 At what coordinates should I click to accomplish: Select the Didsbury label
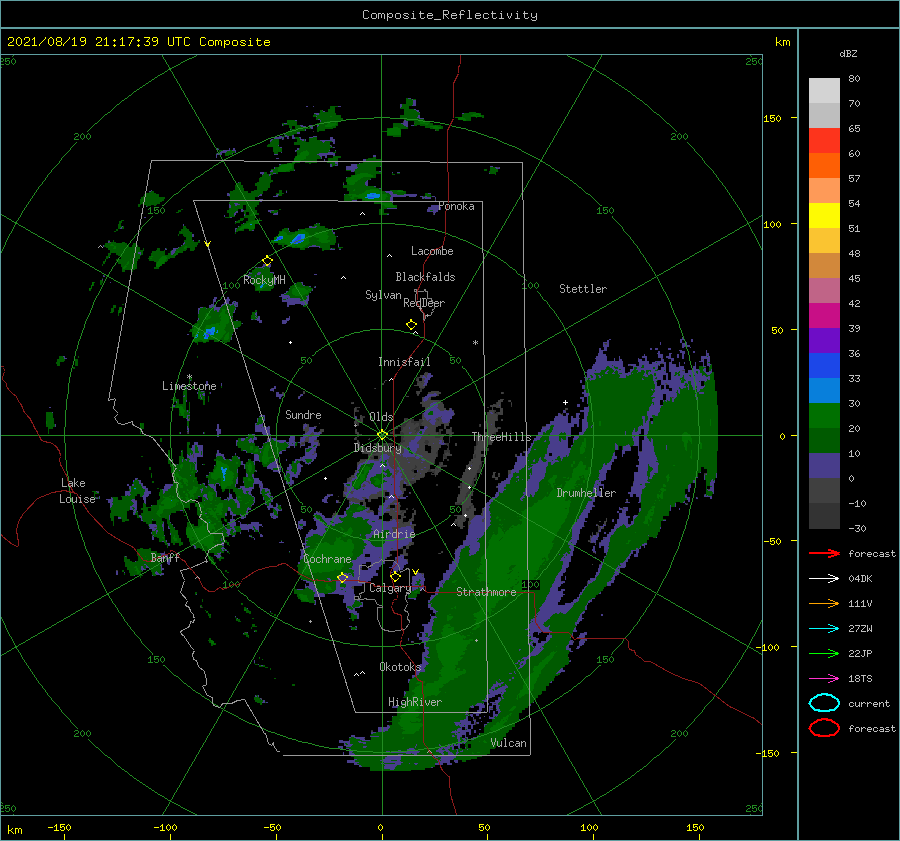(x=377, y=448)
